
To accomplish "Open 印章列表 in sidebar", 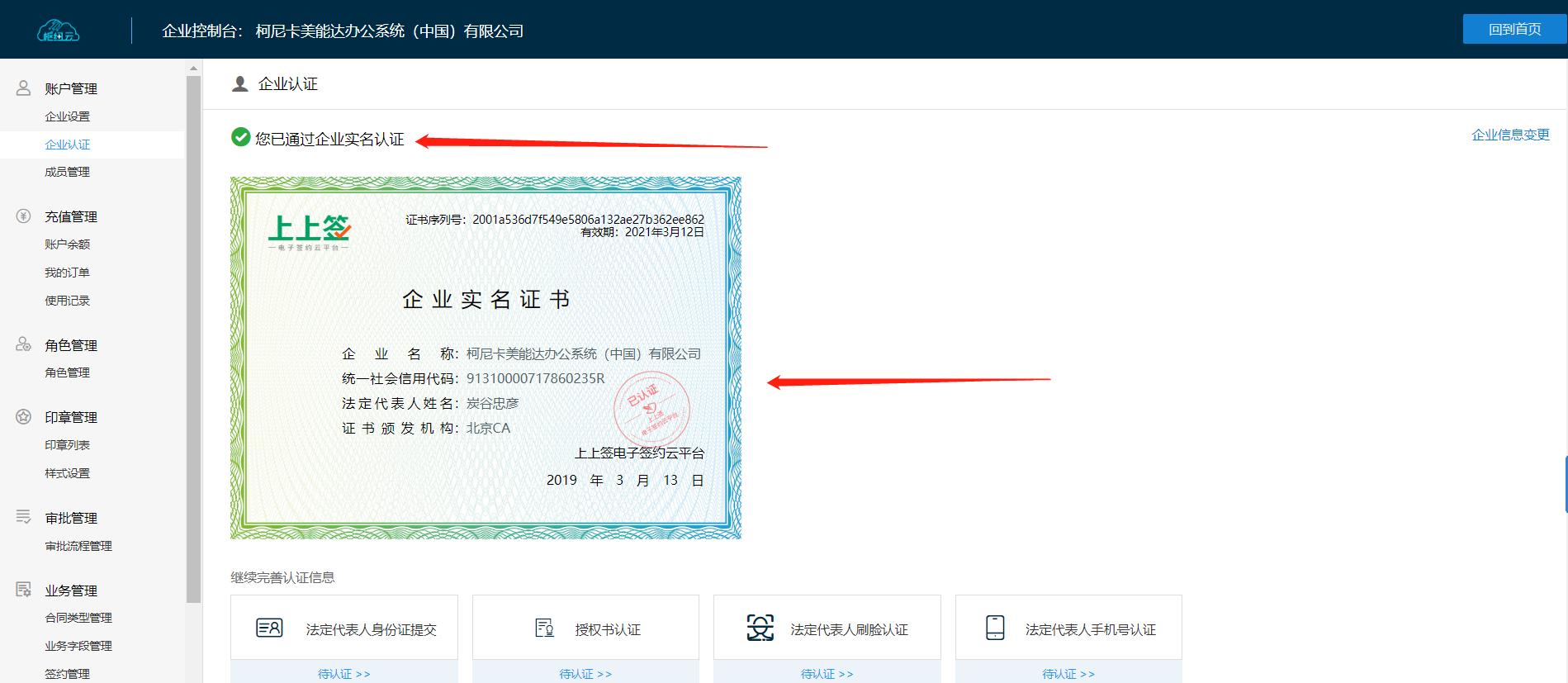I will pyautogui.click(x=68, y=445).
